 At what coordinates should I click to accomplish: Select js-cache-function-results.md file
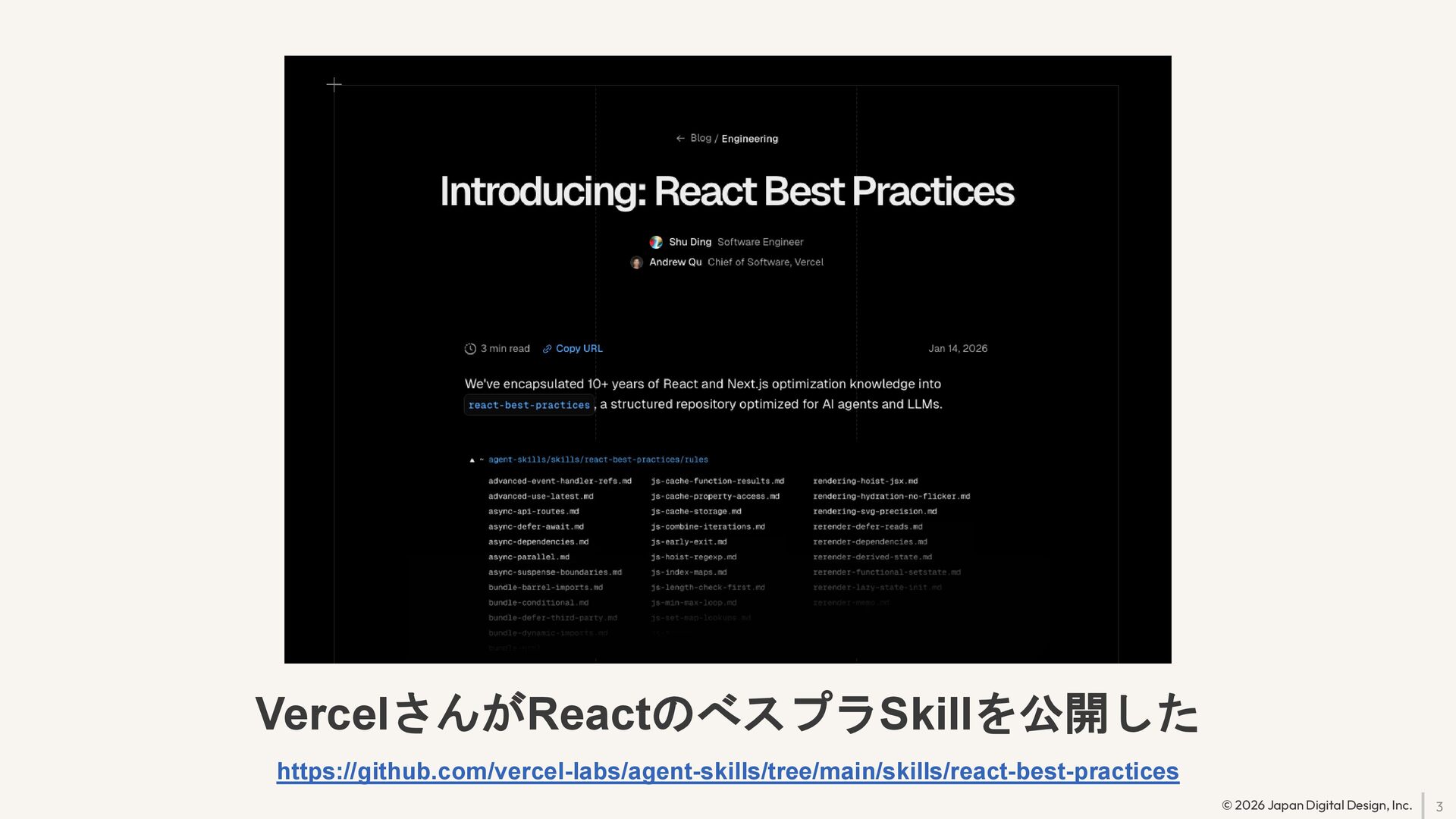click(x=717, y=481)
